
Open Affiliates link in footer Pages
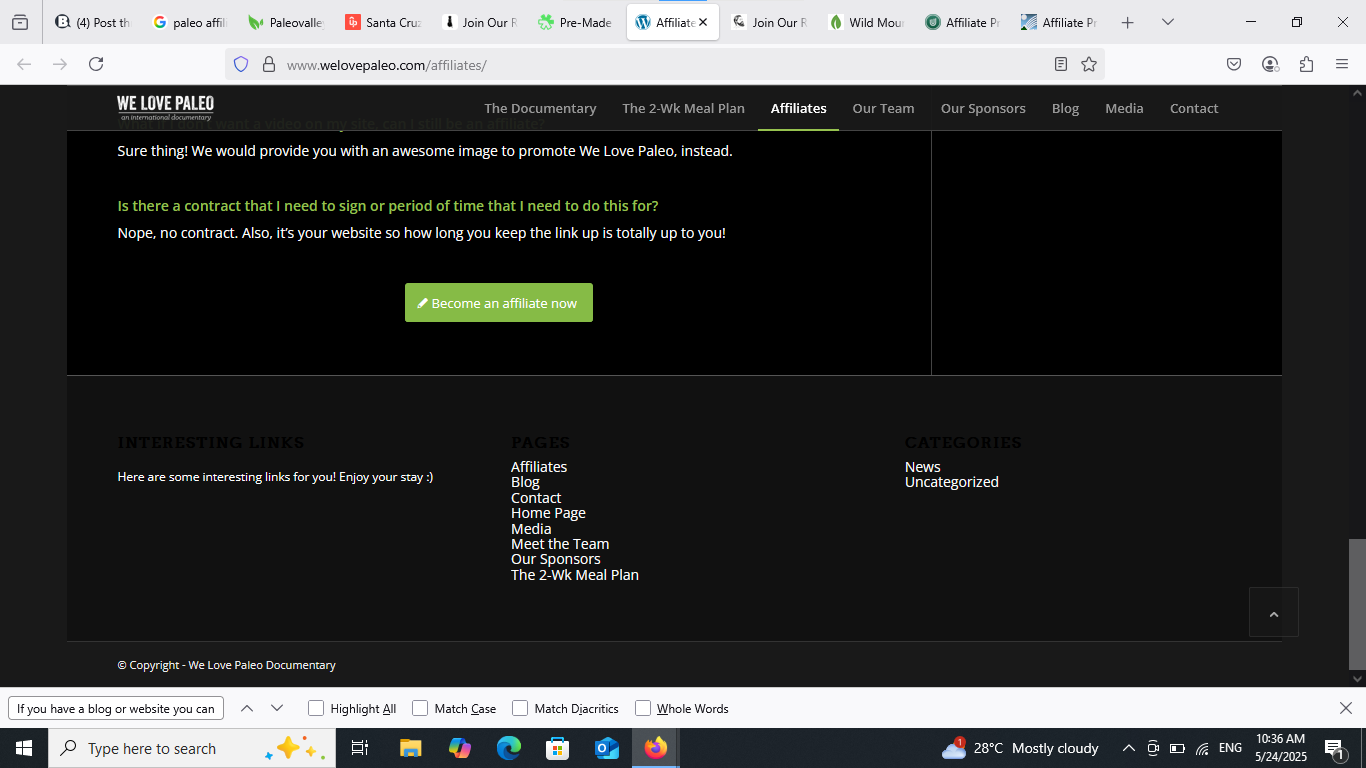pyautogui.click(x=539, y=467)
